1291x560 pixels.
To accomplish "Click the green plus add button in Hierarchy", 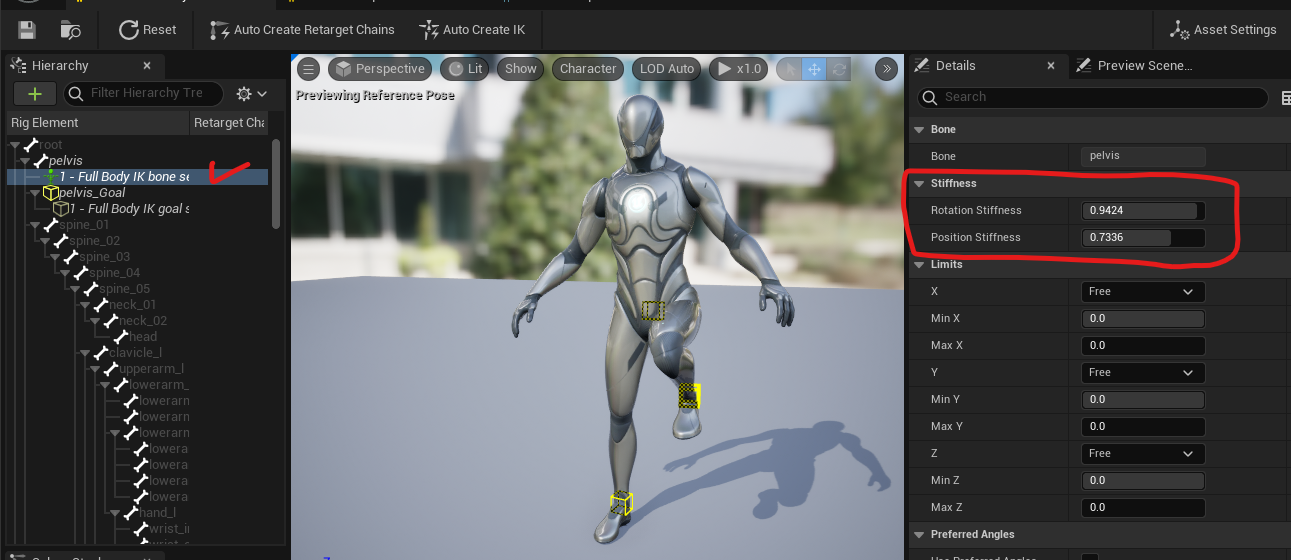I will click(35, 93).
